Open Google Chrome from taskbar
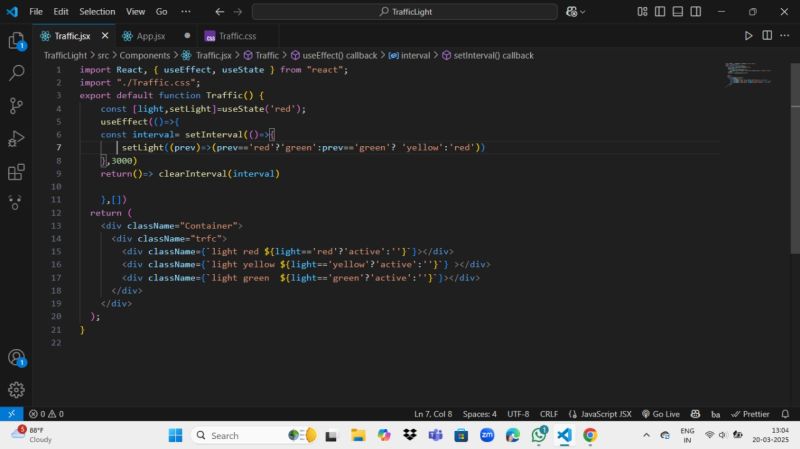800x449 pixels. coord(590,435)
